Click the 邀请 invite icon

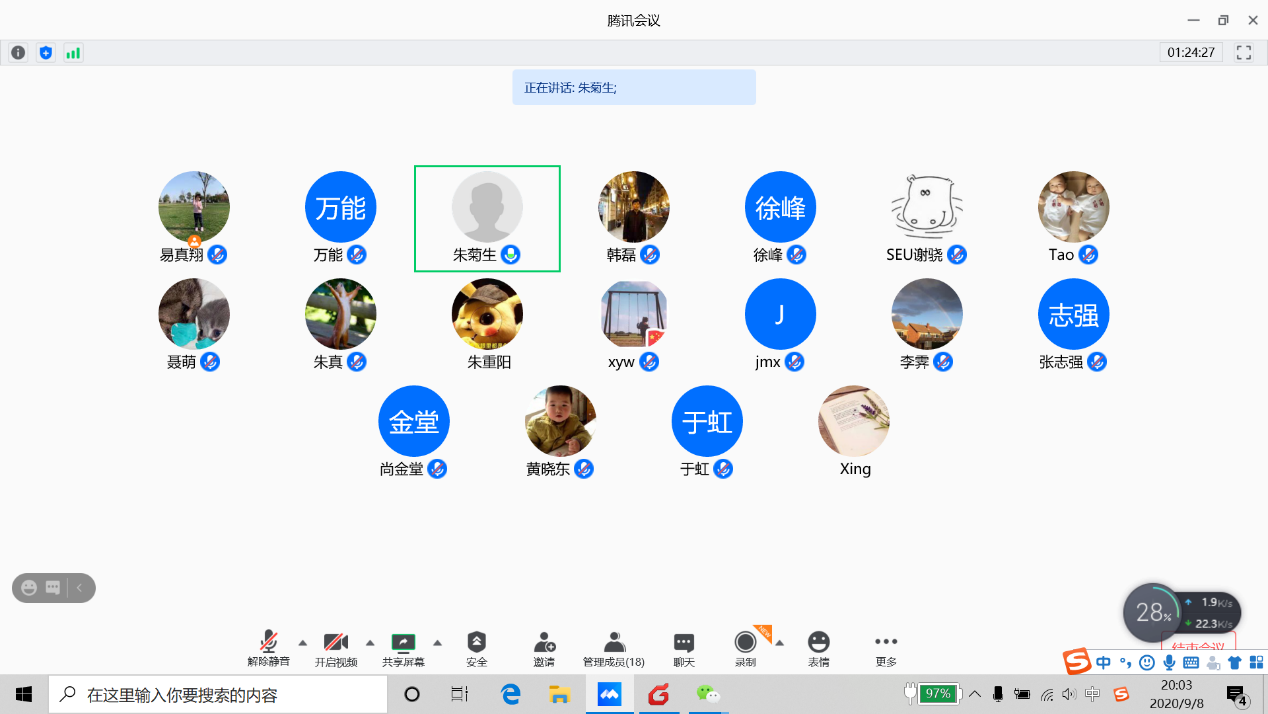coord(544,648)
